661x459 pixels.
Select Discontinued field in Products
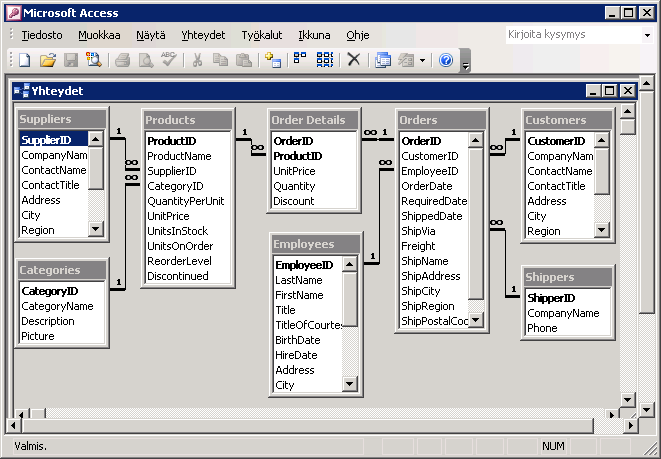point(188,276)
